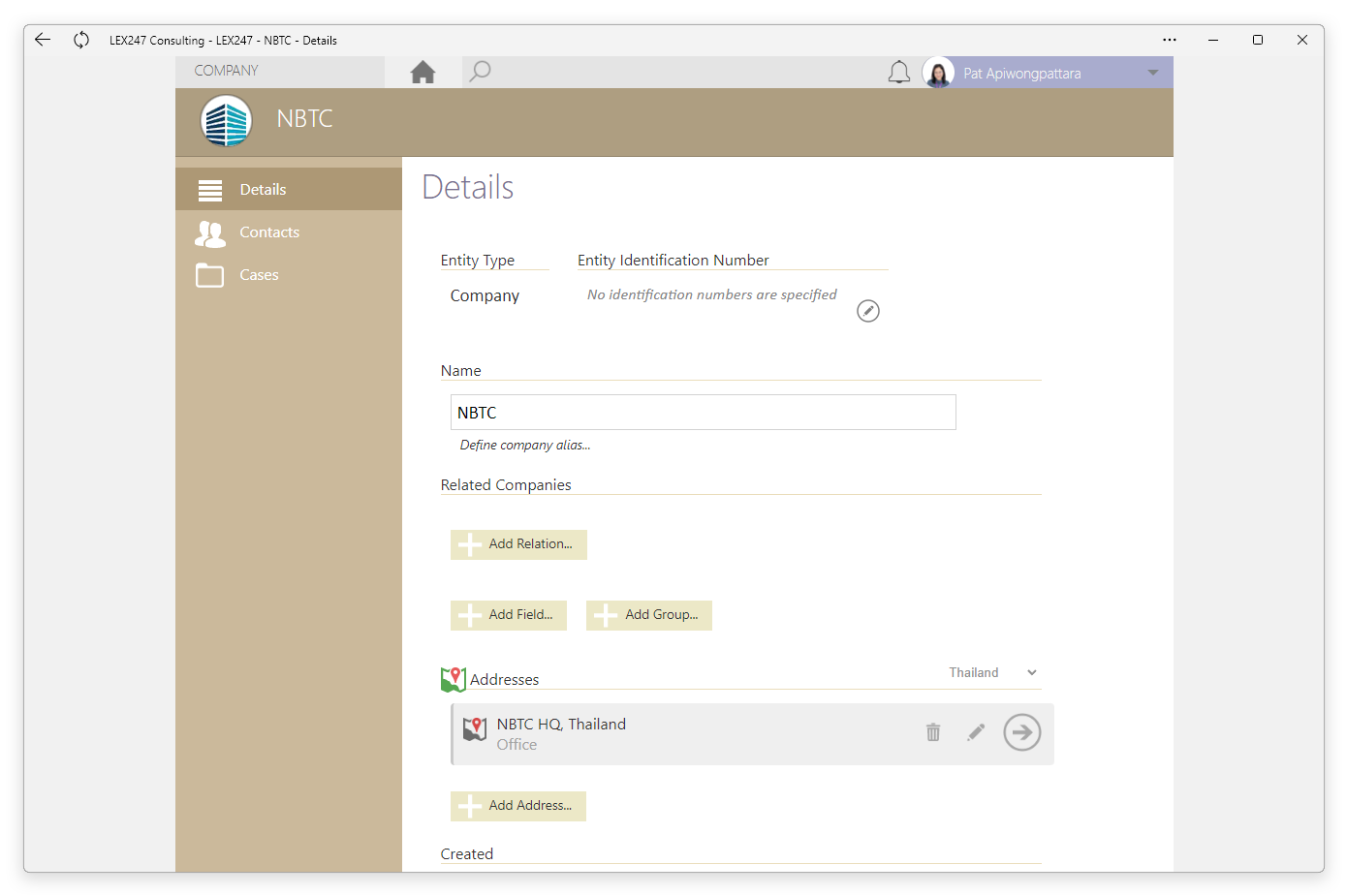The width and height of the screenshot is (1347, 896).
Task: Click the Company entity type value
Action: [485, 295]
